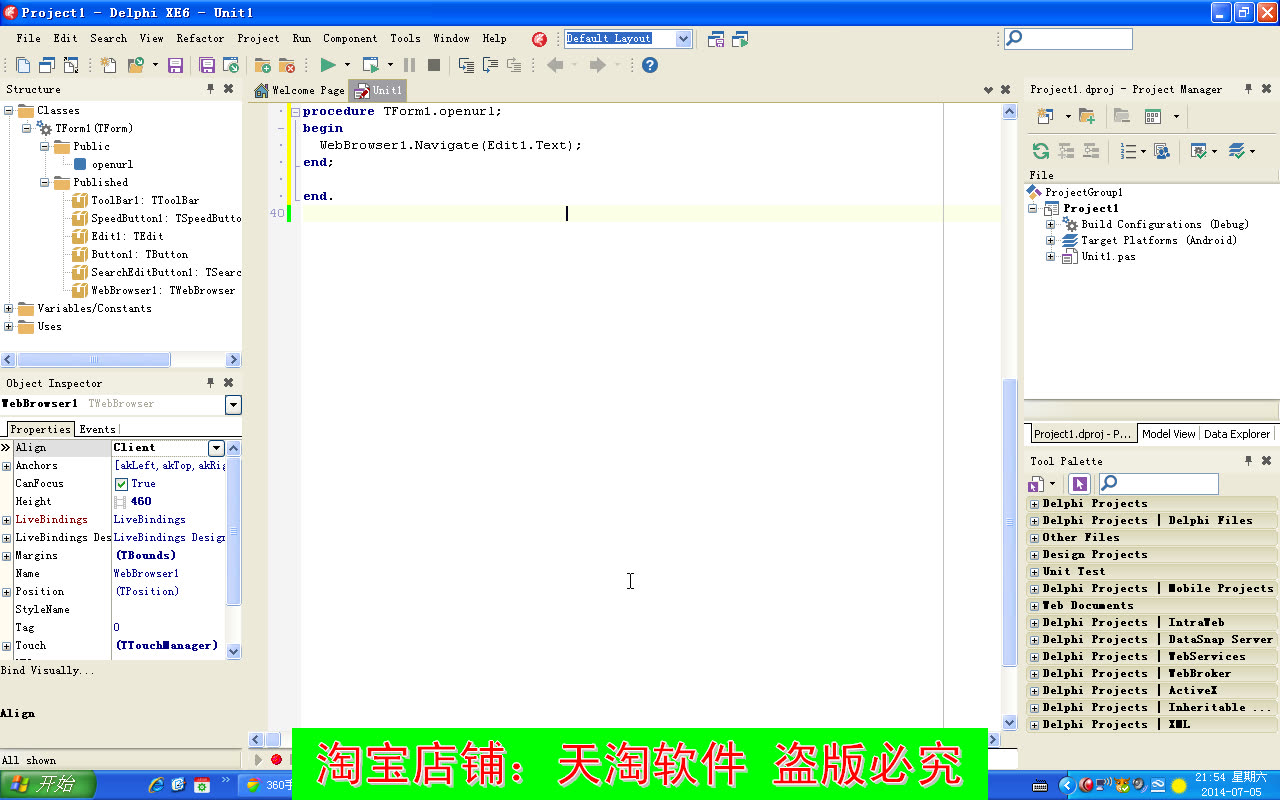Pin the Structure panel

click(x=210, y=89)
